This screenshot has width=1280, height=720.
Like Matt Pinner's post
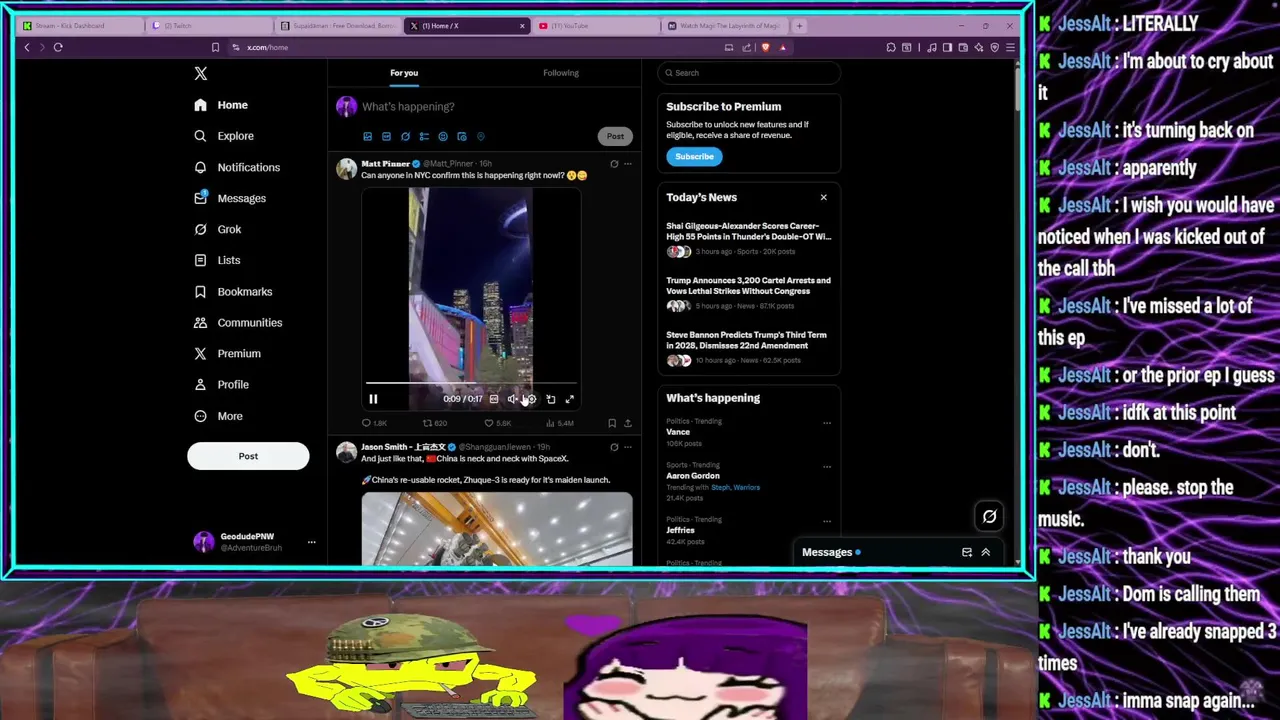497,423
